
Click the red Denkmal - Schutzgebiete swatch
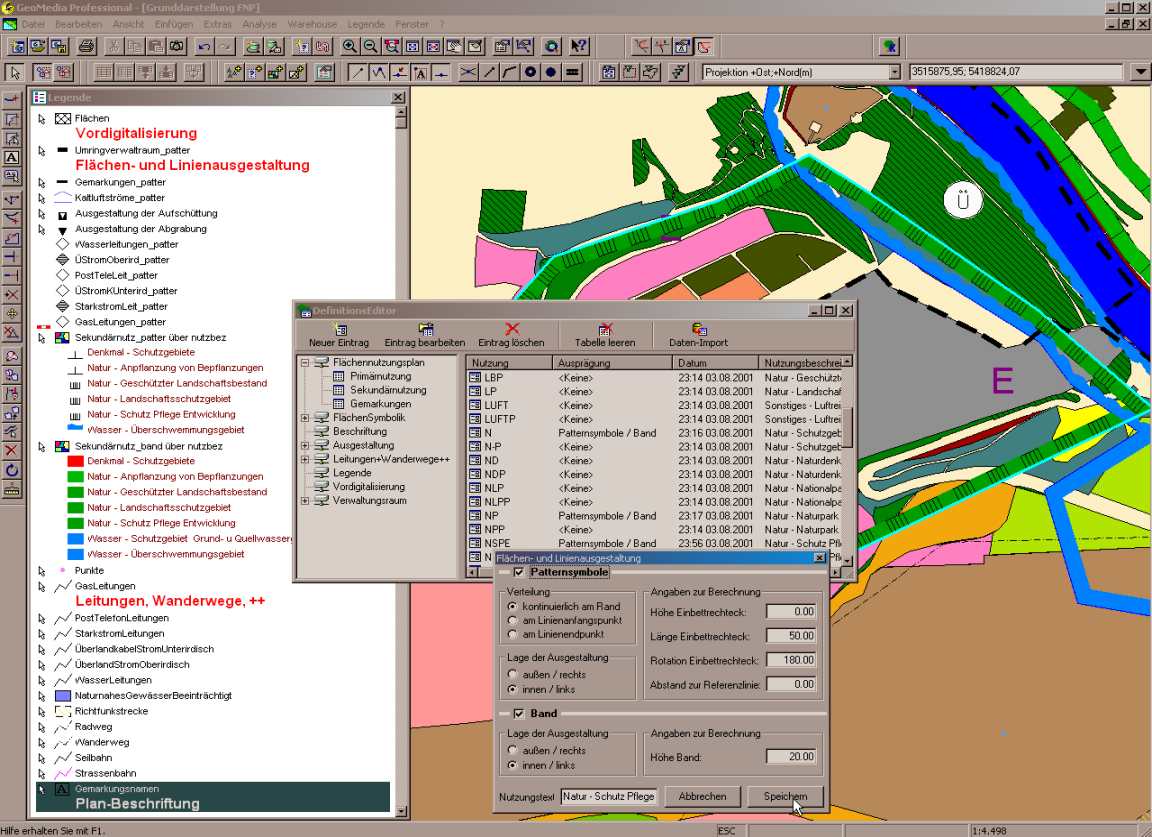pos(74,461)
